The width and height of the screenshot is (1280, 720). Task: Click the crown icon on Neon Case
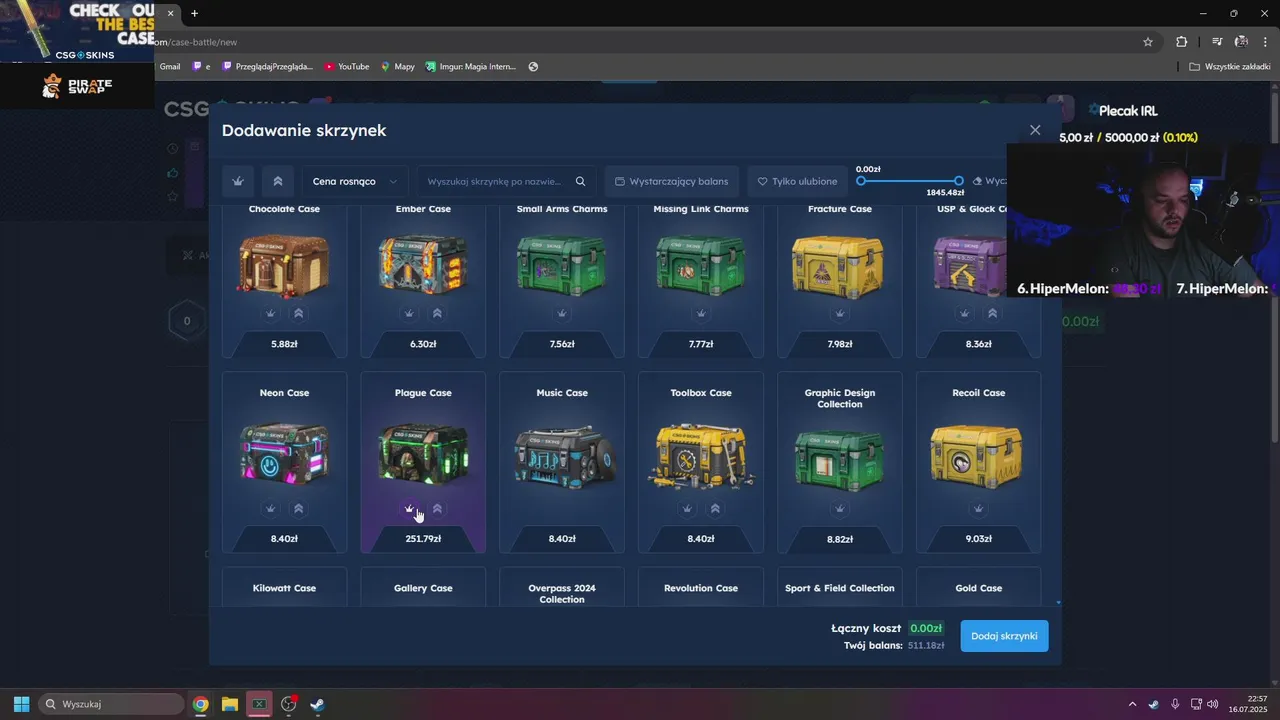coord(270,508)
